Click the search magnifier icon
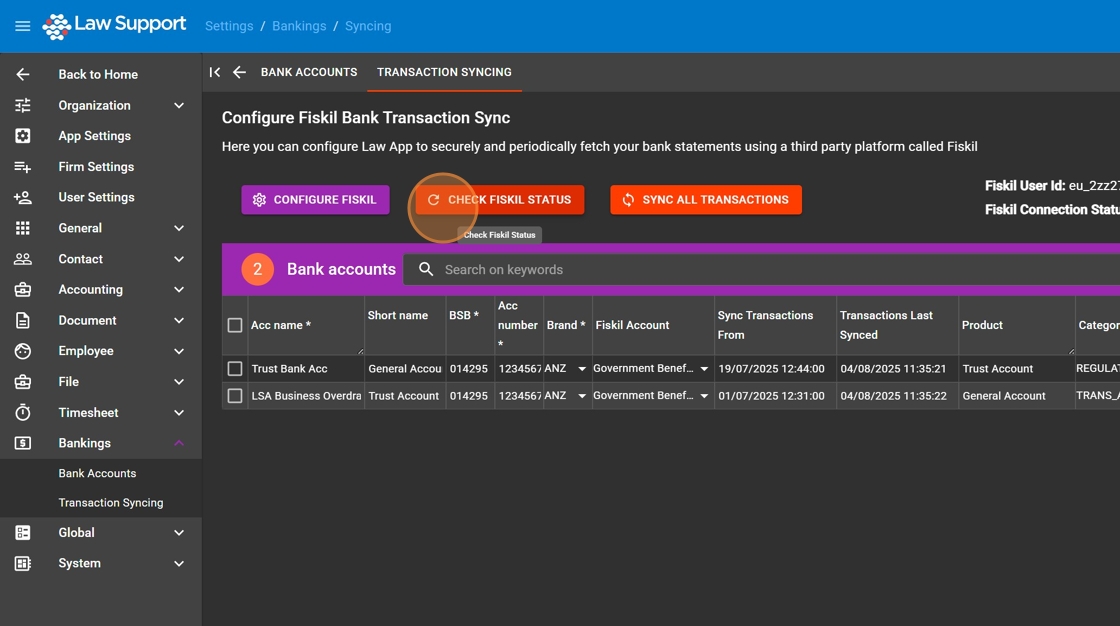The width and height of the screenshot is (1120, 626). (426, 269)
